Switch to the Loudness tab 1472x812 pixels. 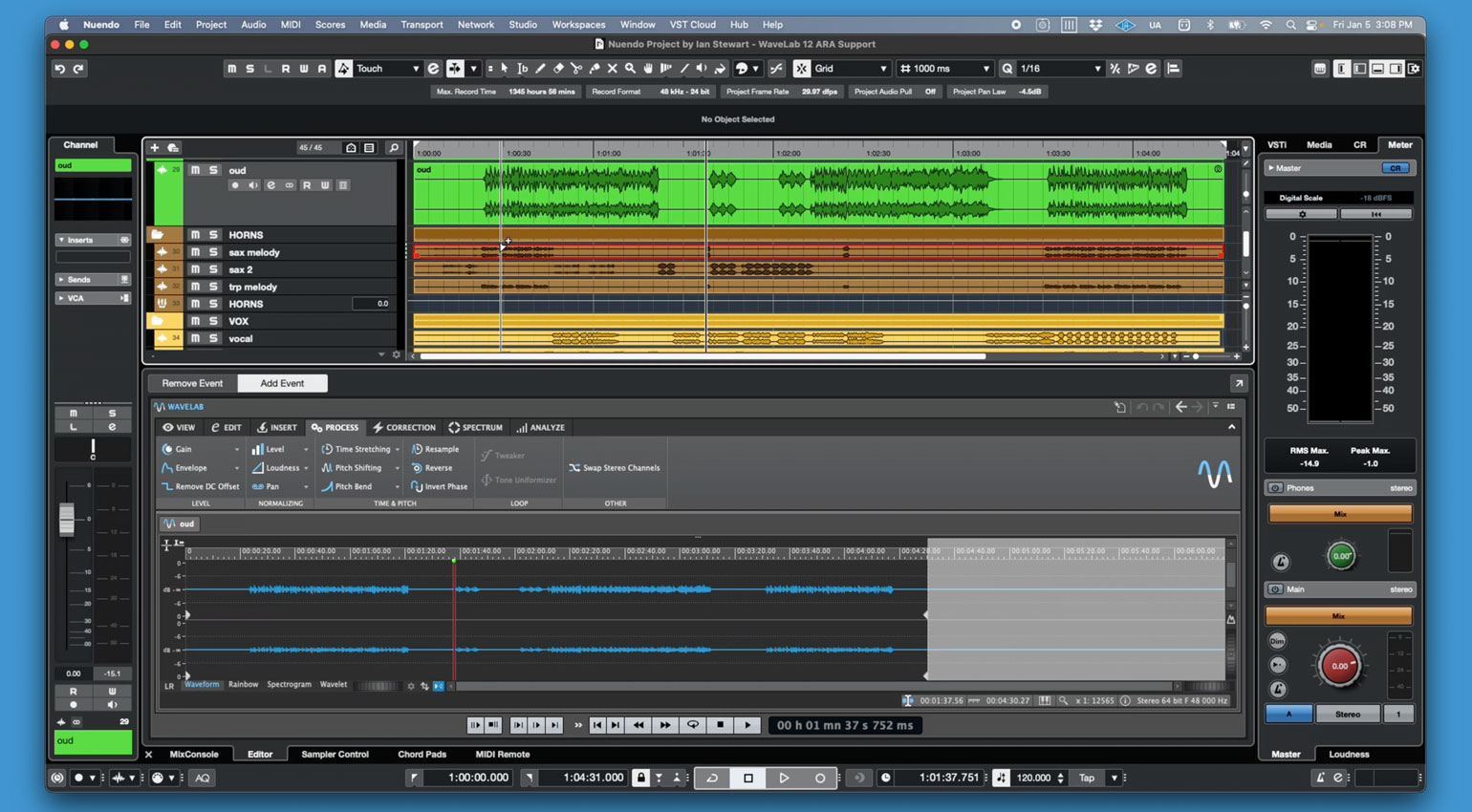[x=1349, y=755]
